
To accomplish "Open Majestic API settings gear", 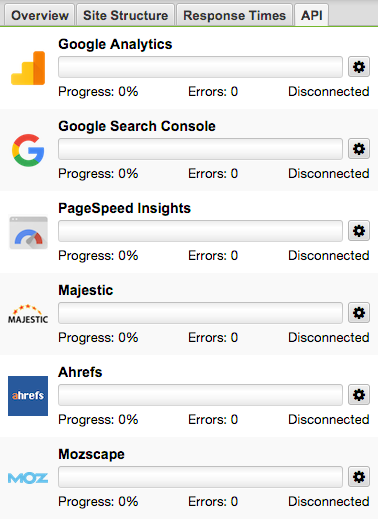I will coord(359,313).
